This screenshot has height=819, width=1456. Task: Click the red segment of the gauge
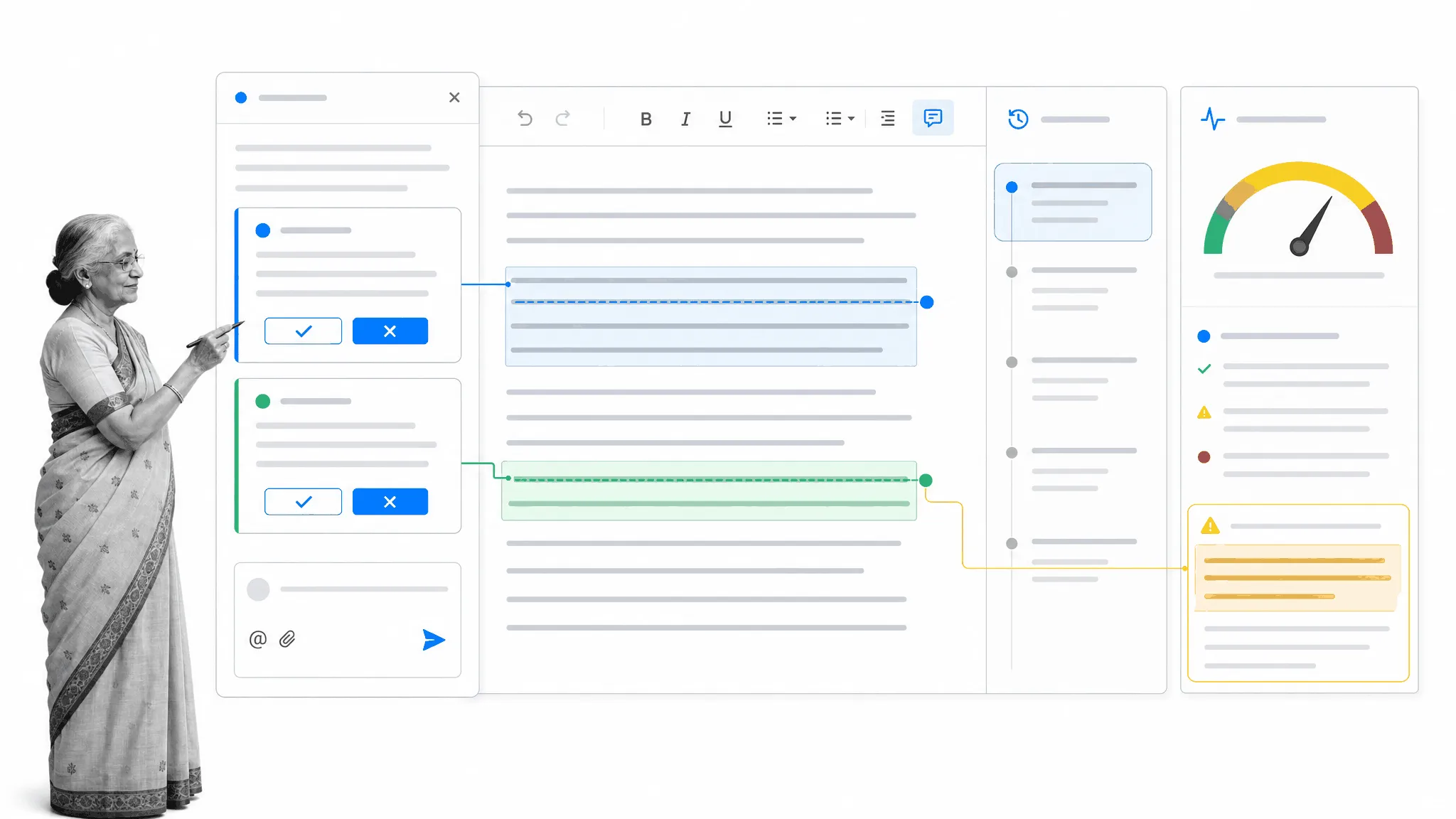(1379, 229)
